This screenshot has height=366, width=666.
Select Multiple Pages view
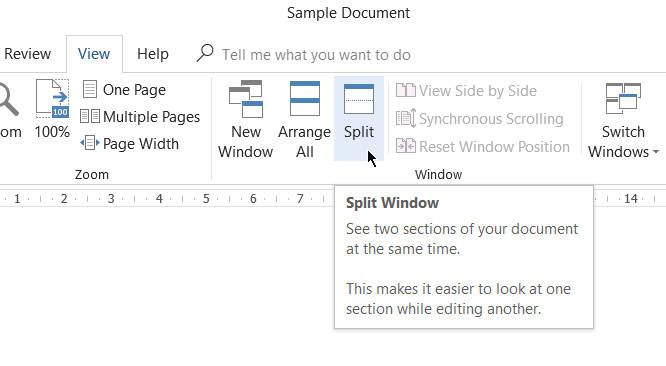click(x=140, y=116)
